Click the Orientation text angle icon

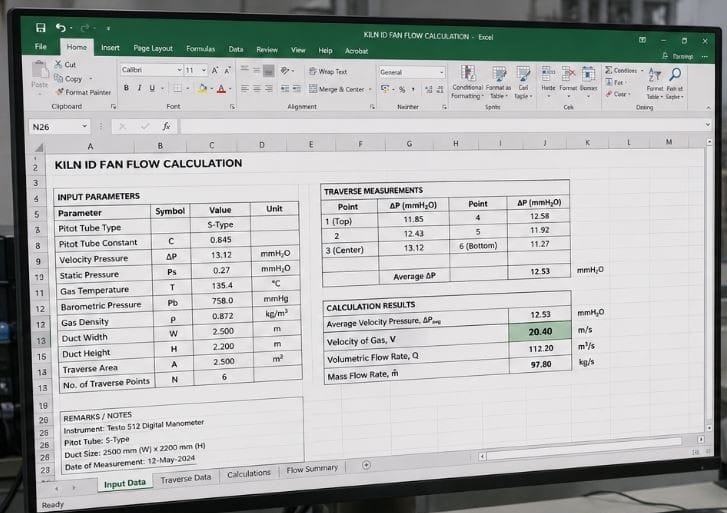285,71
